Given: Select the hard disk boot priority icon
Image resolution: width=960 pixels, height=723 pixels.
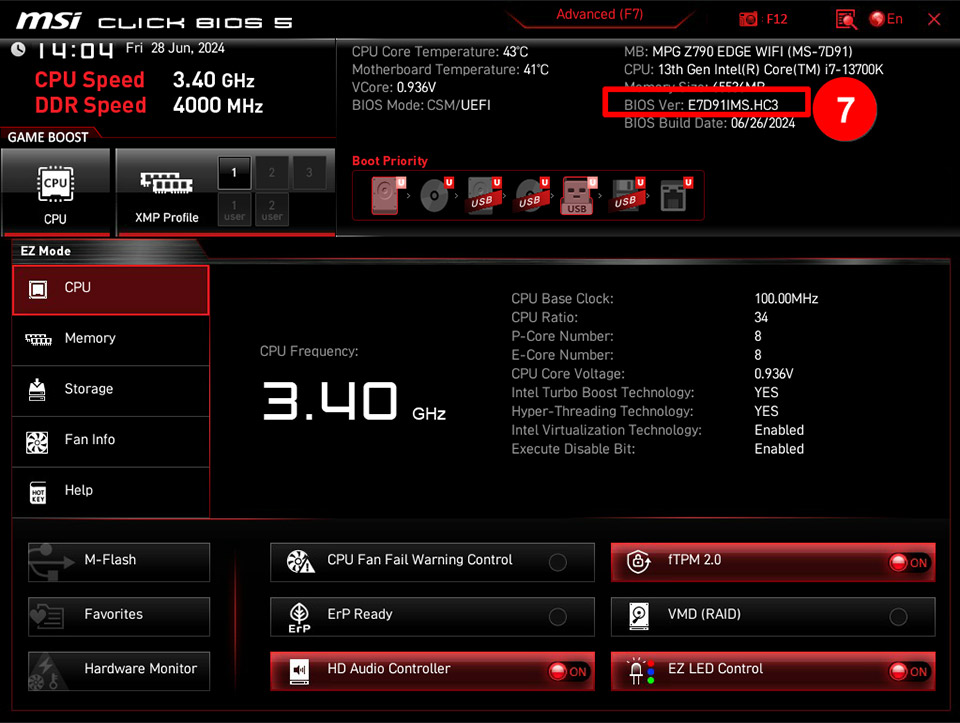Looking at the screenshot, I should 385,195.
